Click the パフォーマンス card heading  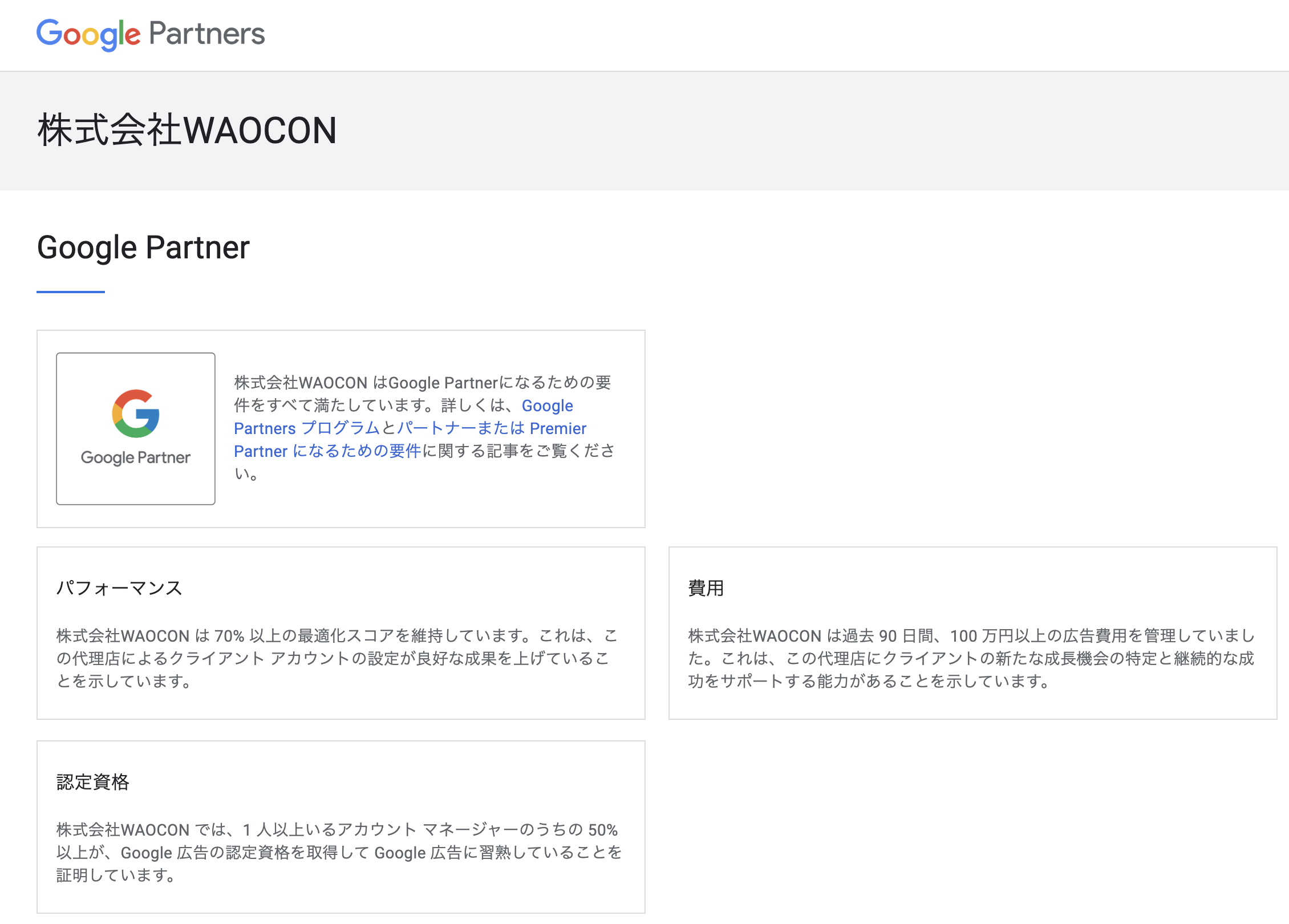click(119, 588)
